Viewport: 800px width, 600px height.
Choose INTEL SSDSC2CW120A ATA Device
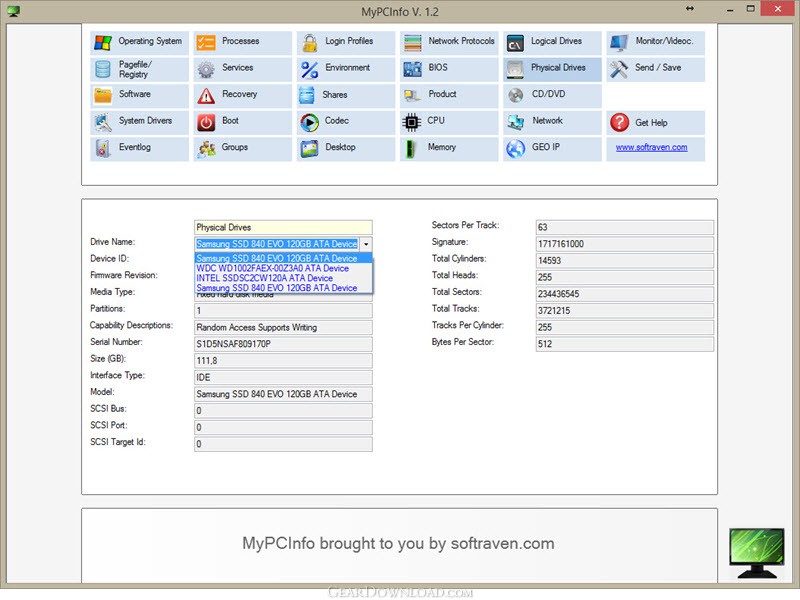tap(283, 278)
